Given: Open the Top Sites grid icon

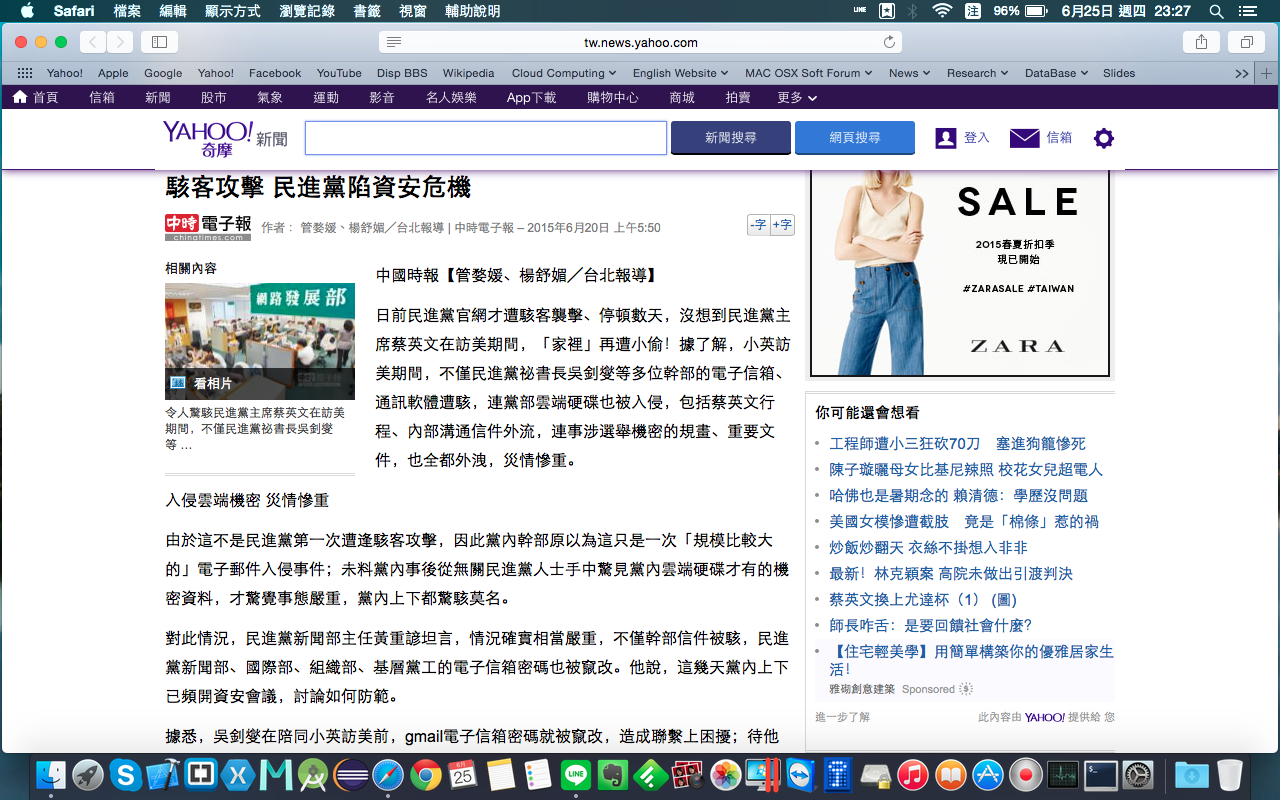Looking at the screenshot, I should (25, 73).
